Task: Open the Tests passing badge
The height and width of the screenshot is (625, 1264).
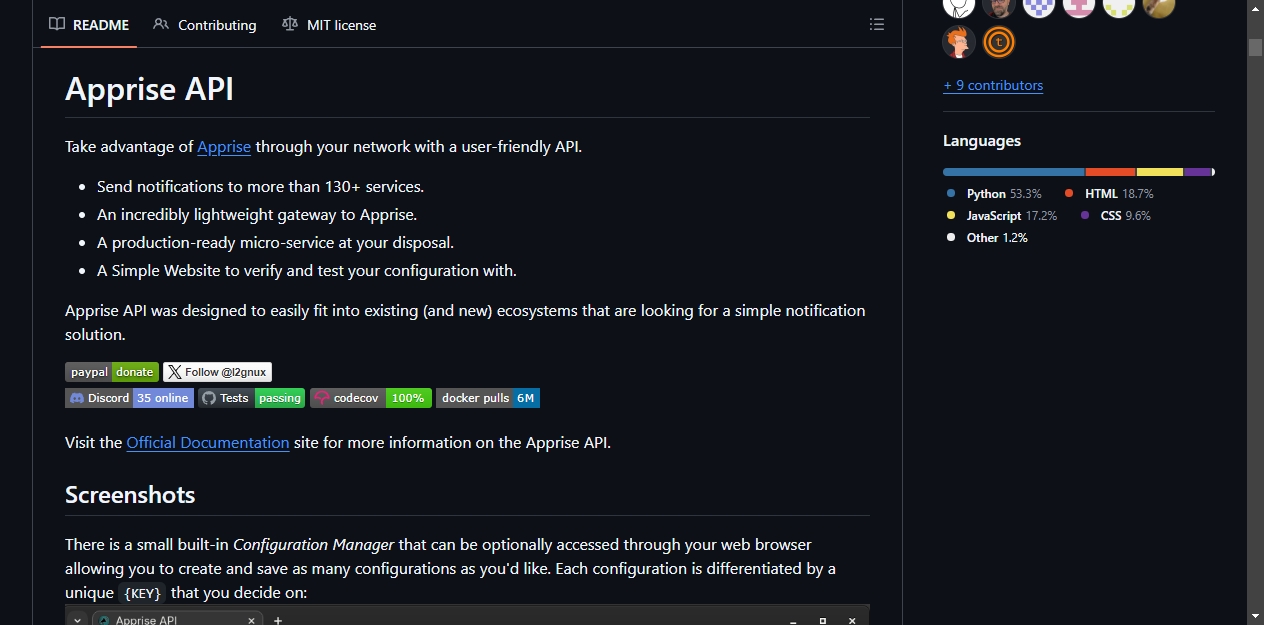Action: click(x=252, y=398)
